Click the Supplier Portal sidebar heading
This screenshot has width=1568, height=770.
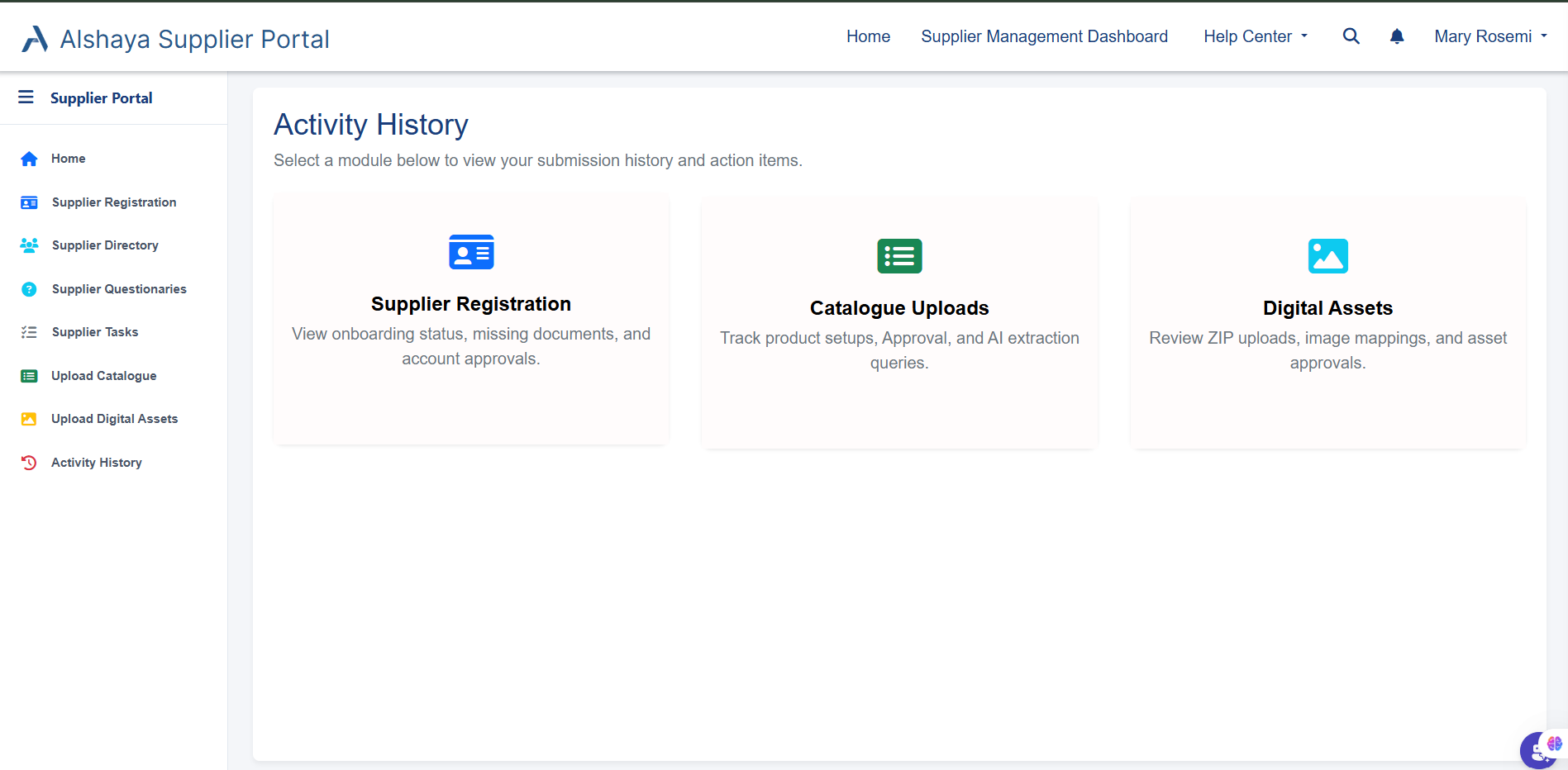click(x=102, y=97)
